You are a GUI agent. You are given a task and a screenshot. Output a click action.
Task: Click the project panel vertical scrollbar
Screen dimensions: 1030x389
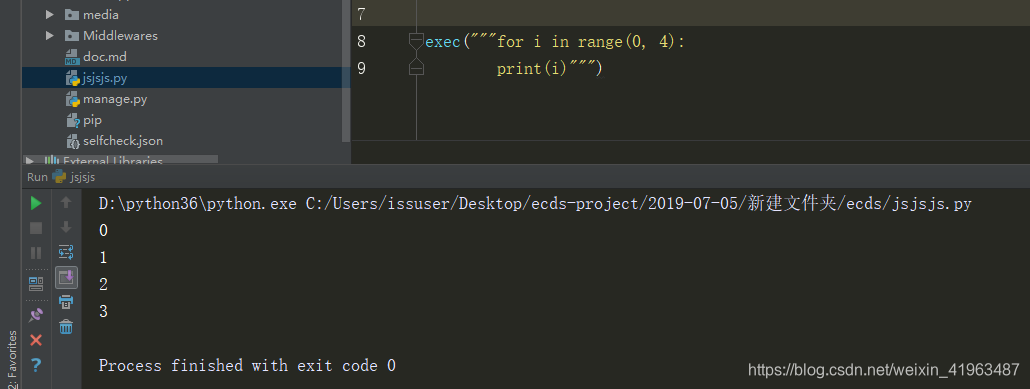point(346,71)
